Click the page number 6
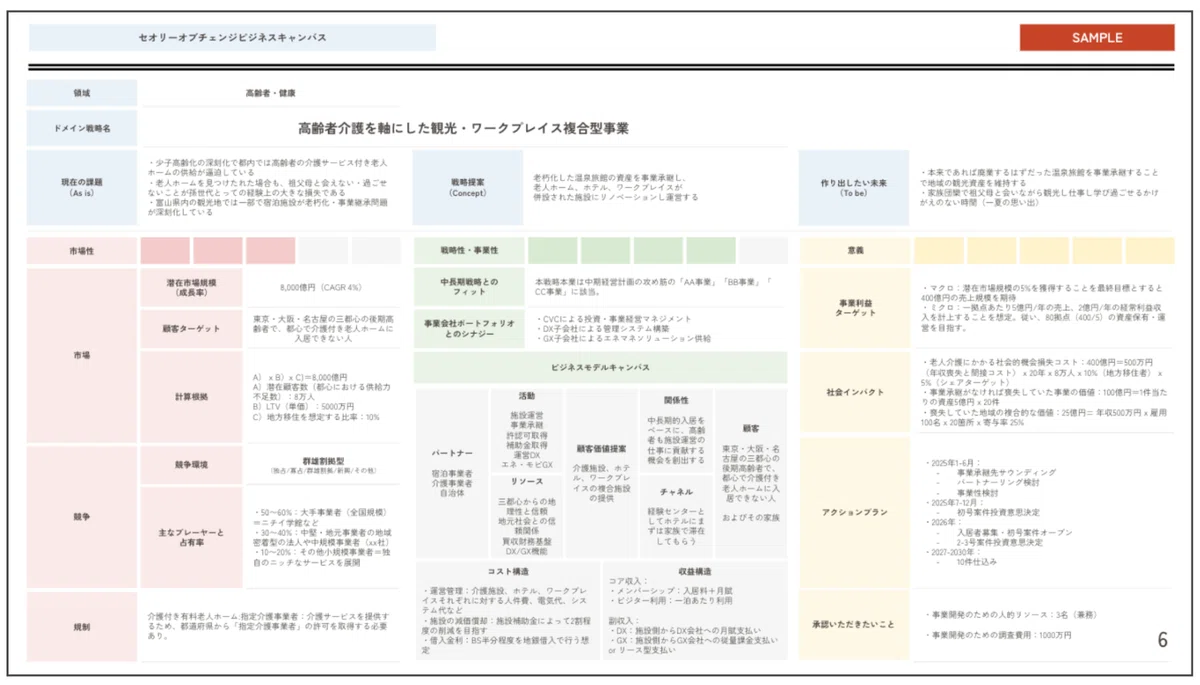 pos(1162,641)
